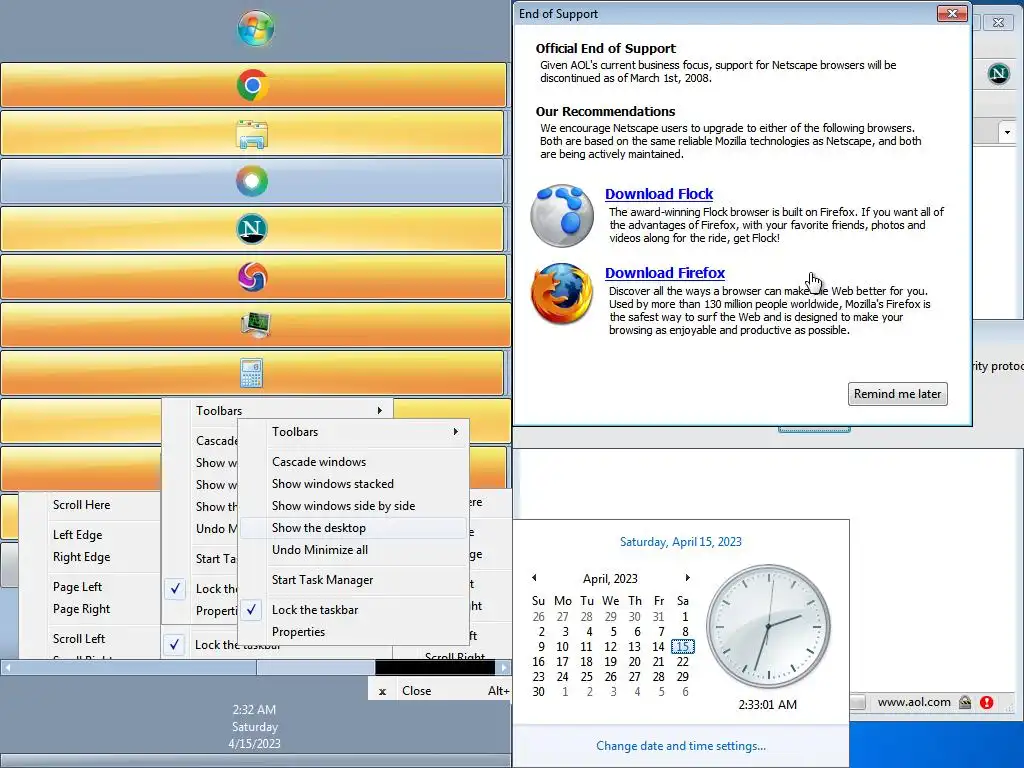Click the 2:33:01 AM digital time
Image resolution: width=1024 pixels, height=768 pixels.
767,705
